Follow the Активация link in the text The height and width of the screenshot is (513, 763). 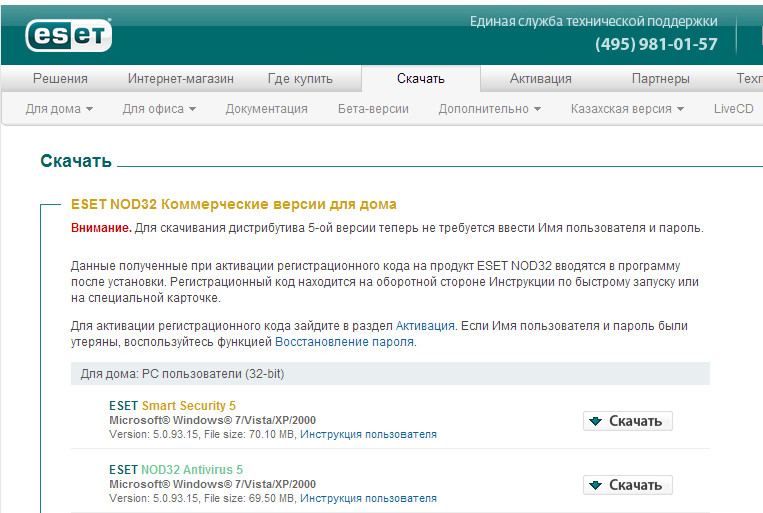coord(425,326)
